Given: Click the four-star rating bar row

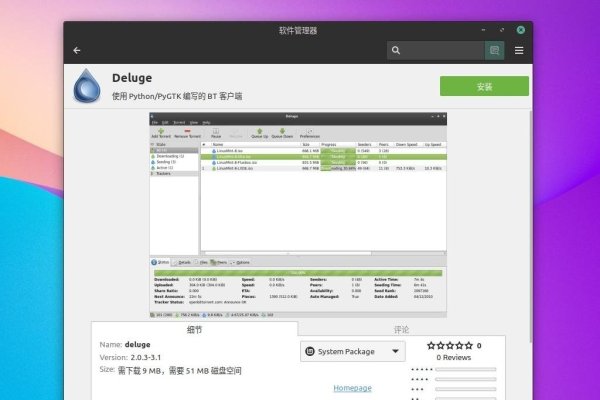Looking at the screenshot, I should (x=453, y=379).
